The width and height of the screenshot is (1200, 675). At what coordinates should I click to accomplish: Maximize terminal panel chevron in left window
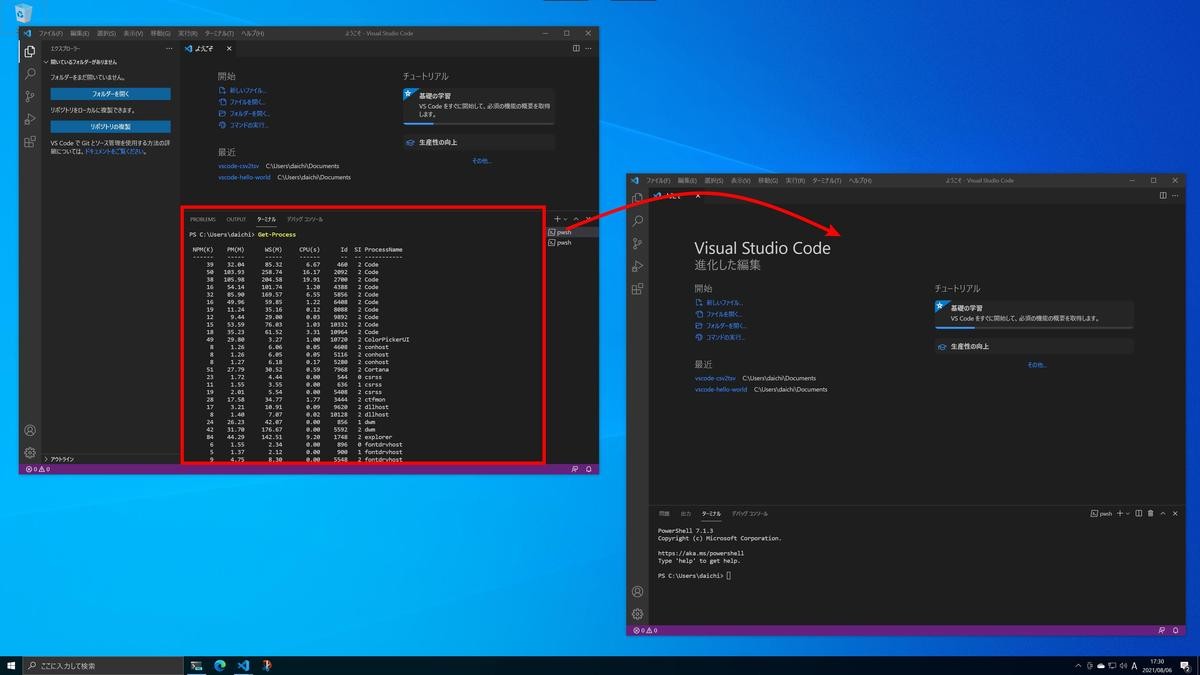(x=576, y=219)
